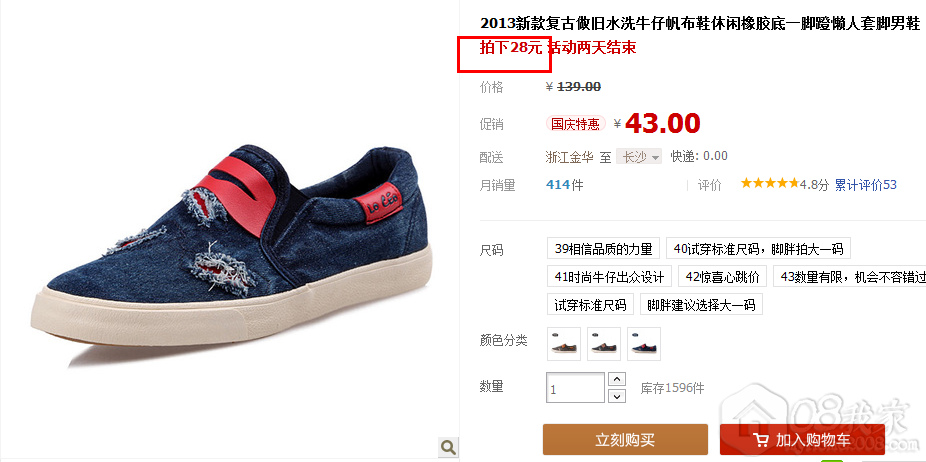Open the 累计评价53 reviews link

866,185
